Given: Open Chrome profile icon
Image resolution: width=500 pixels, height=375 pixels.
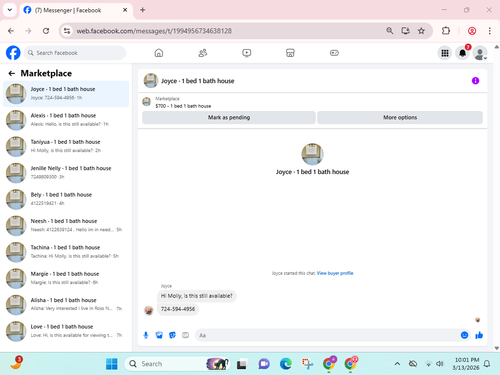Looking at the screenshot, I should pyautogui.click(x=472, y=31).
